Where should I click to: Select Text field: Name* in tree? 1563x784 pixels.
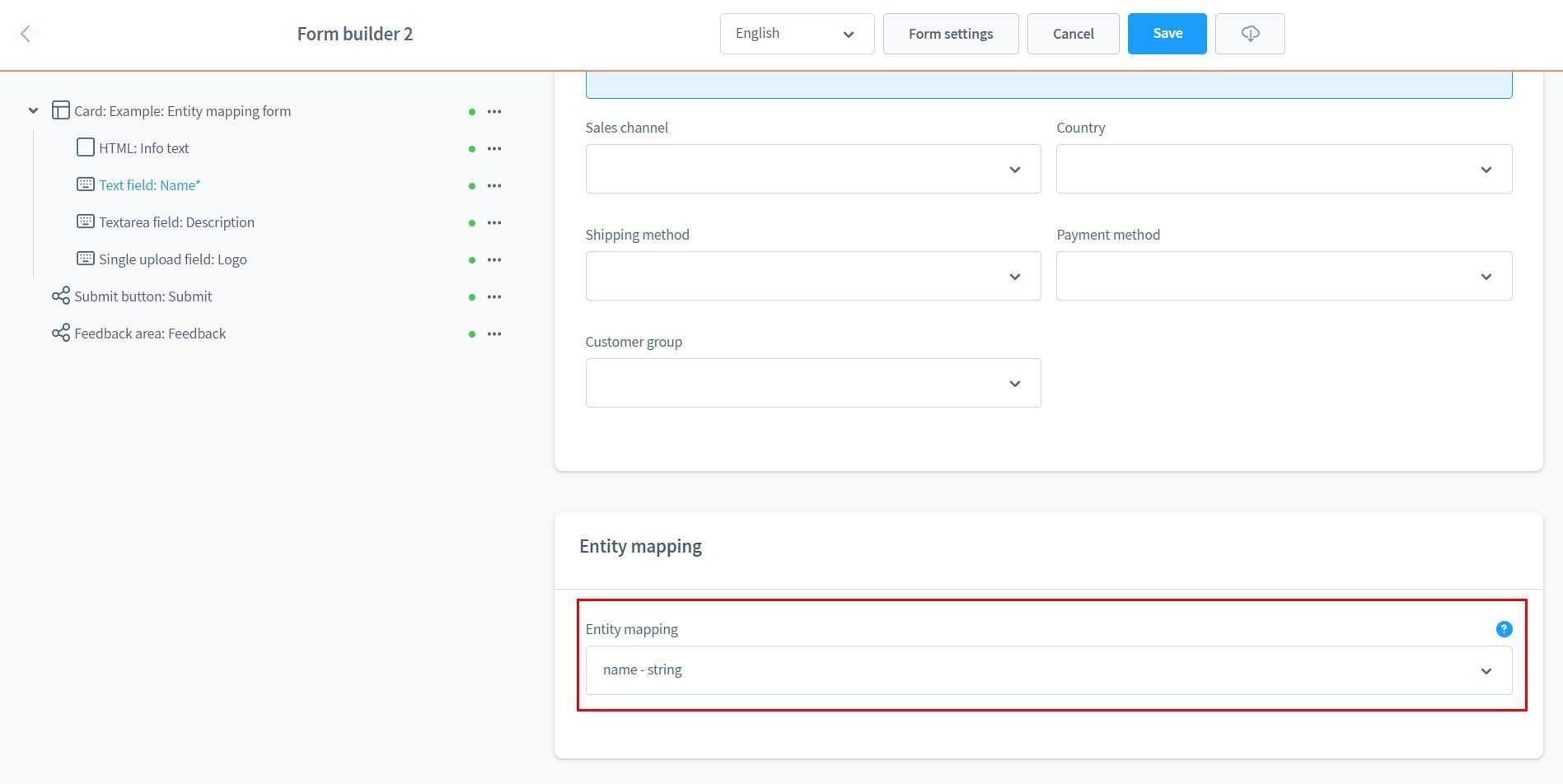click(149, 186)
